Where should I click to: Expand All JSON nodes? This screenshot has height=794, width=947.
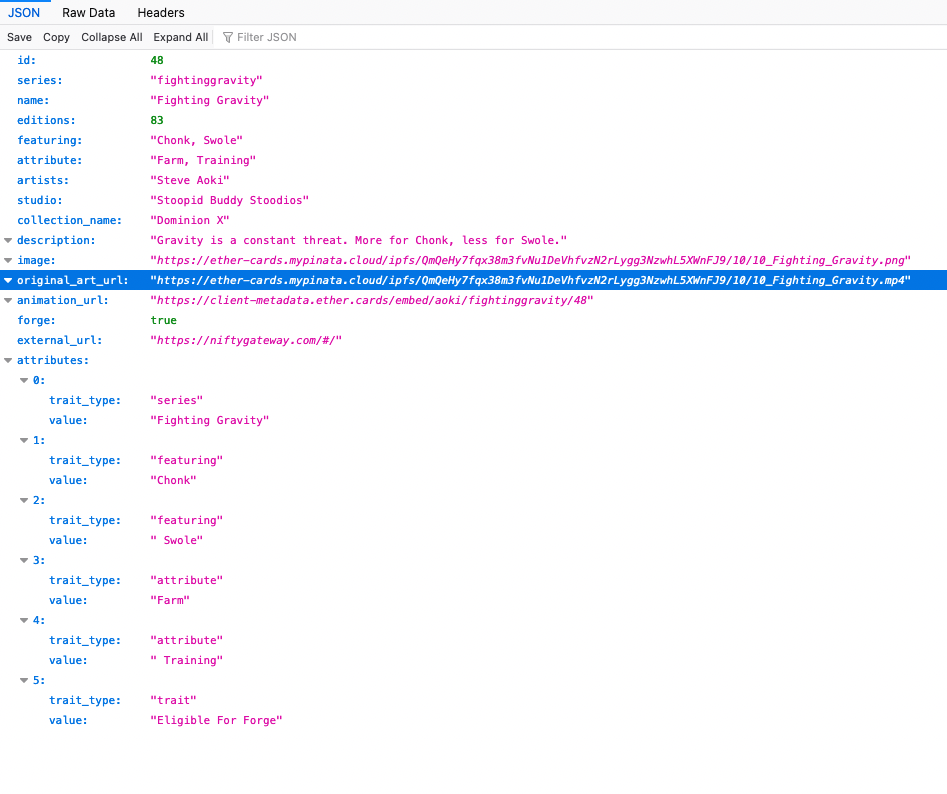pos(180,37)
